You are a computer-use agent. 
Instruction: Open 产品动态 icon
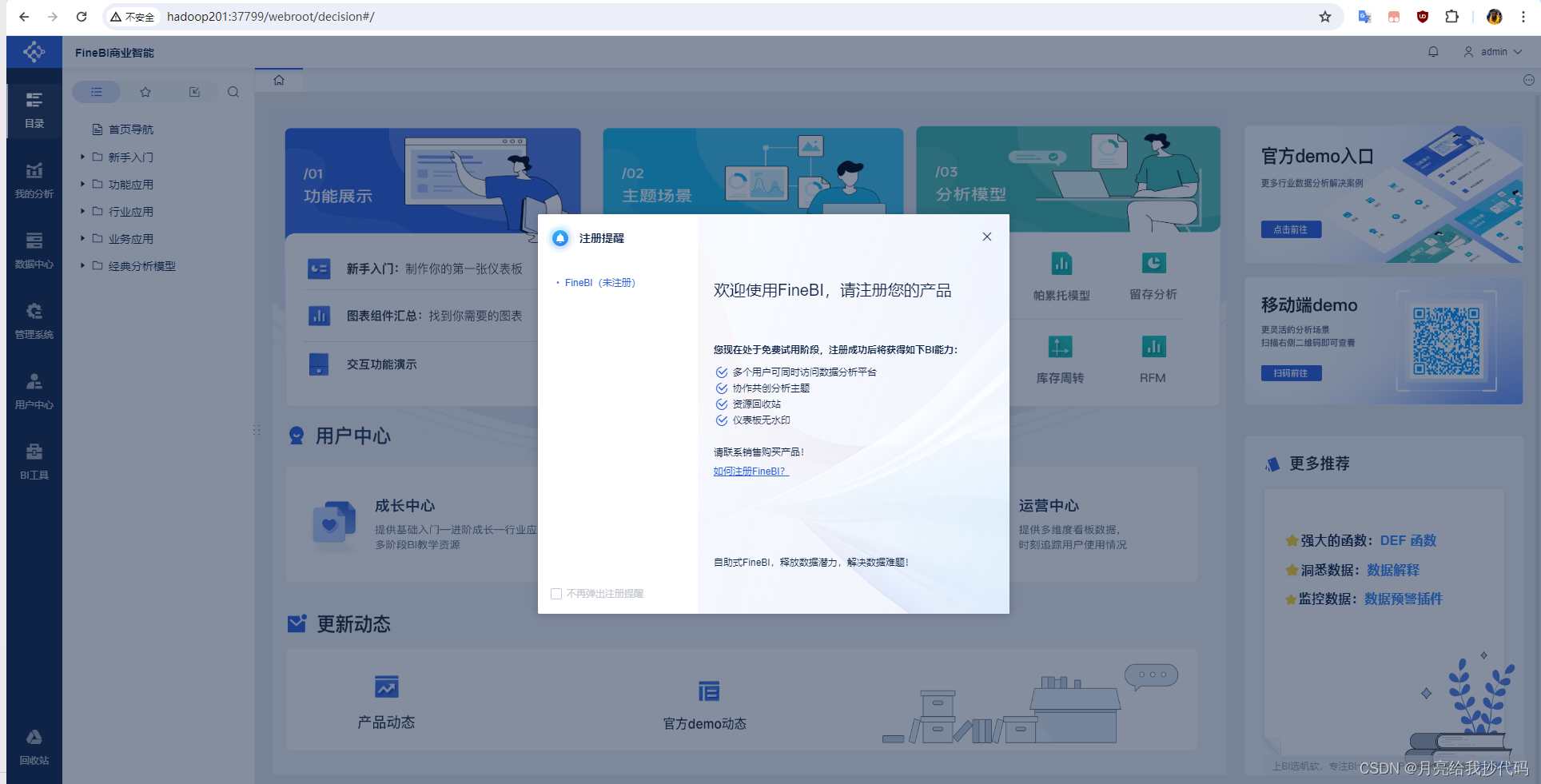[x=387, y=687]
